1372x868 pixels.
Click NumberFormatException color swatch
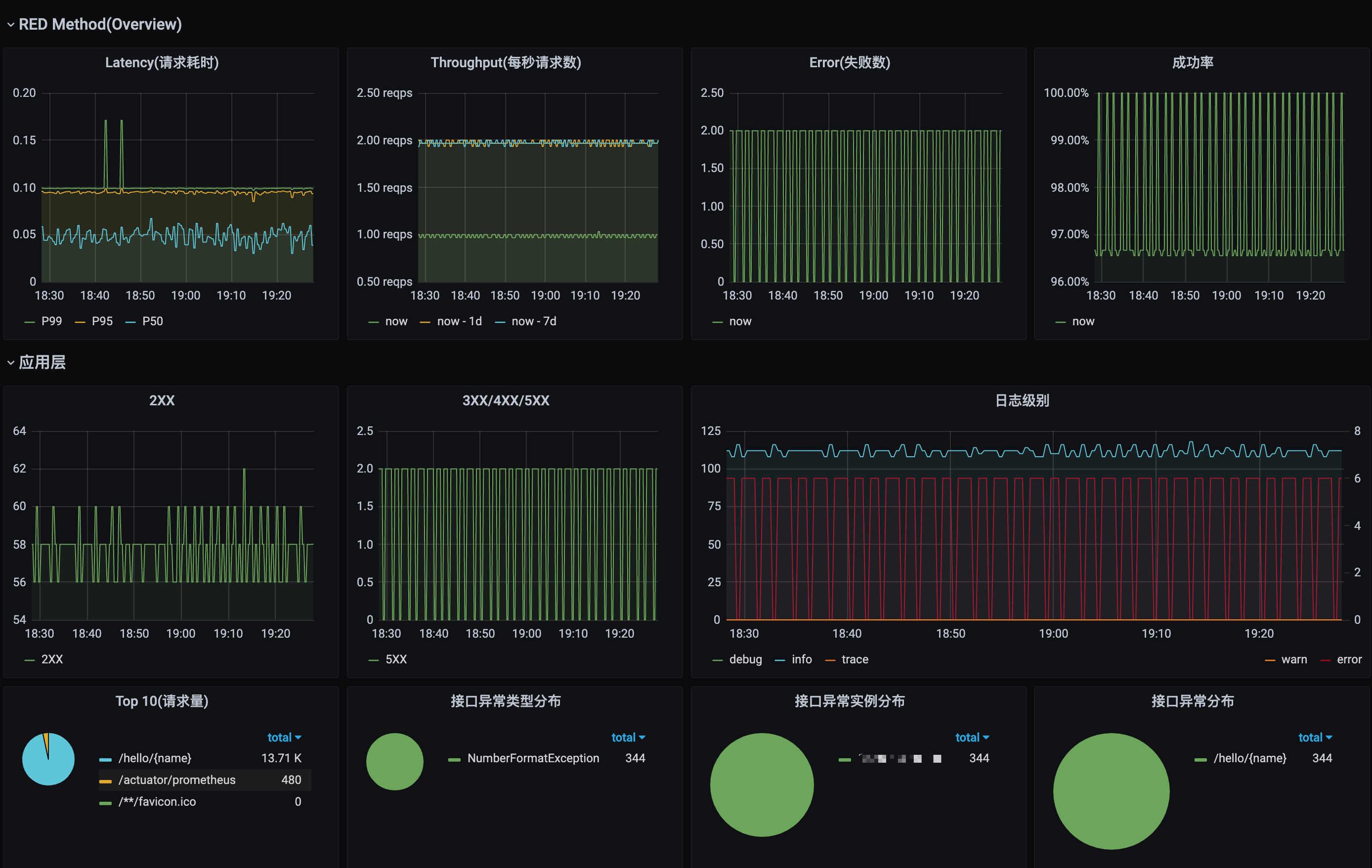pos(454,760)
